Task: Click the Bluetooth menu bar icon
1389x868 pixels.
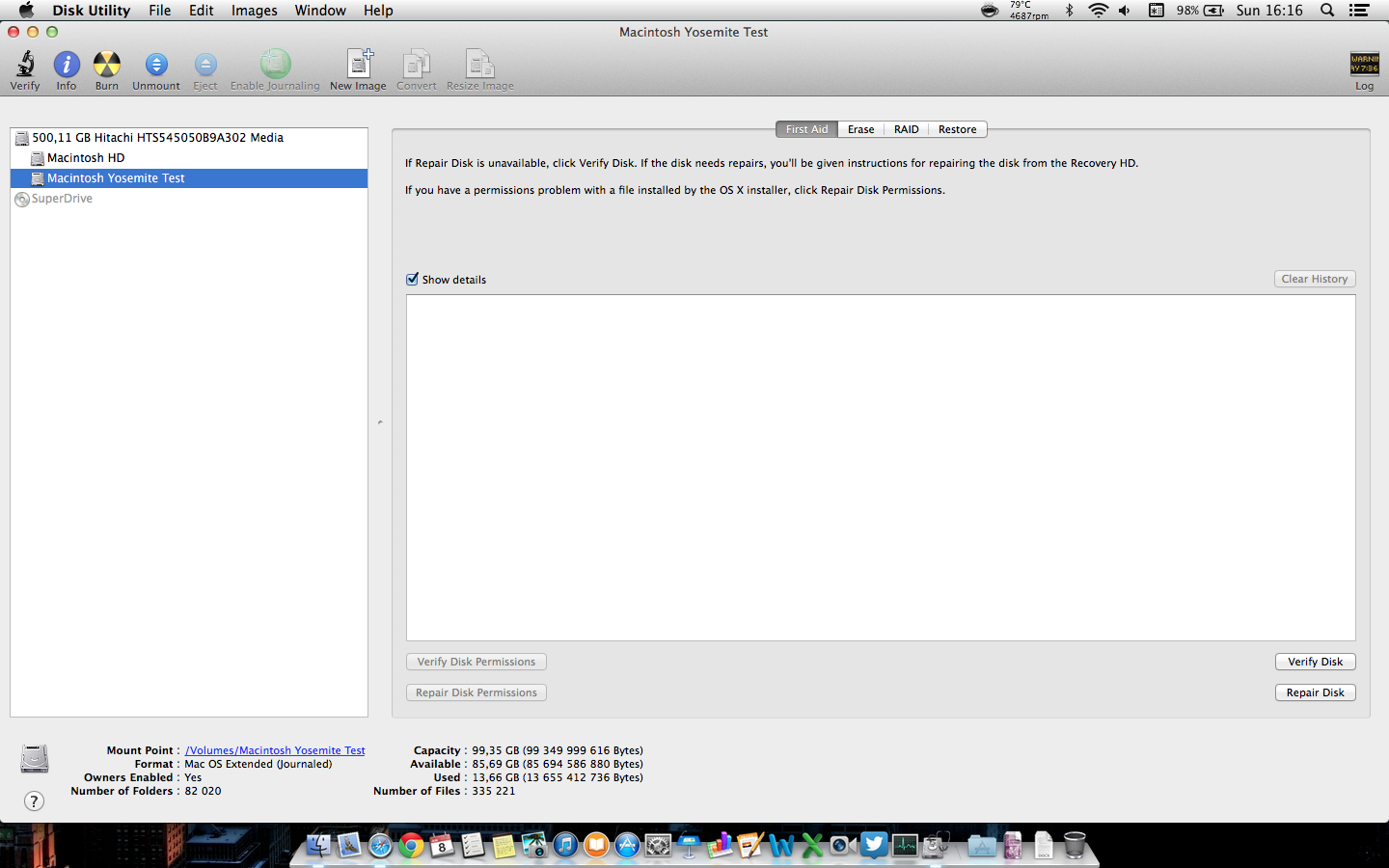Action: click(1069, 11)
